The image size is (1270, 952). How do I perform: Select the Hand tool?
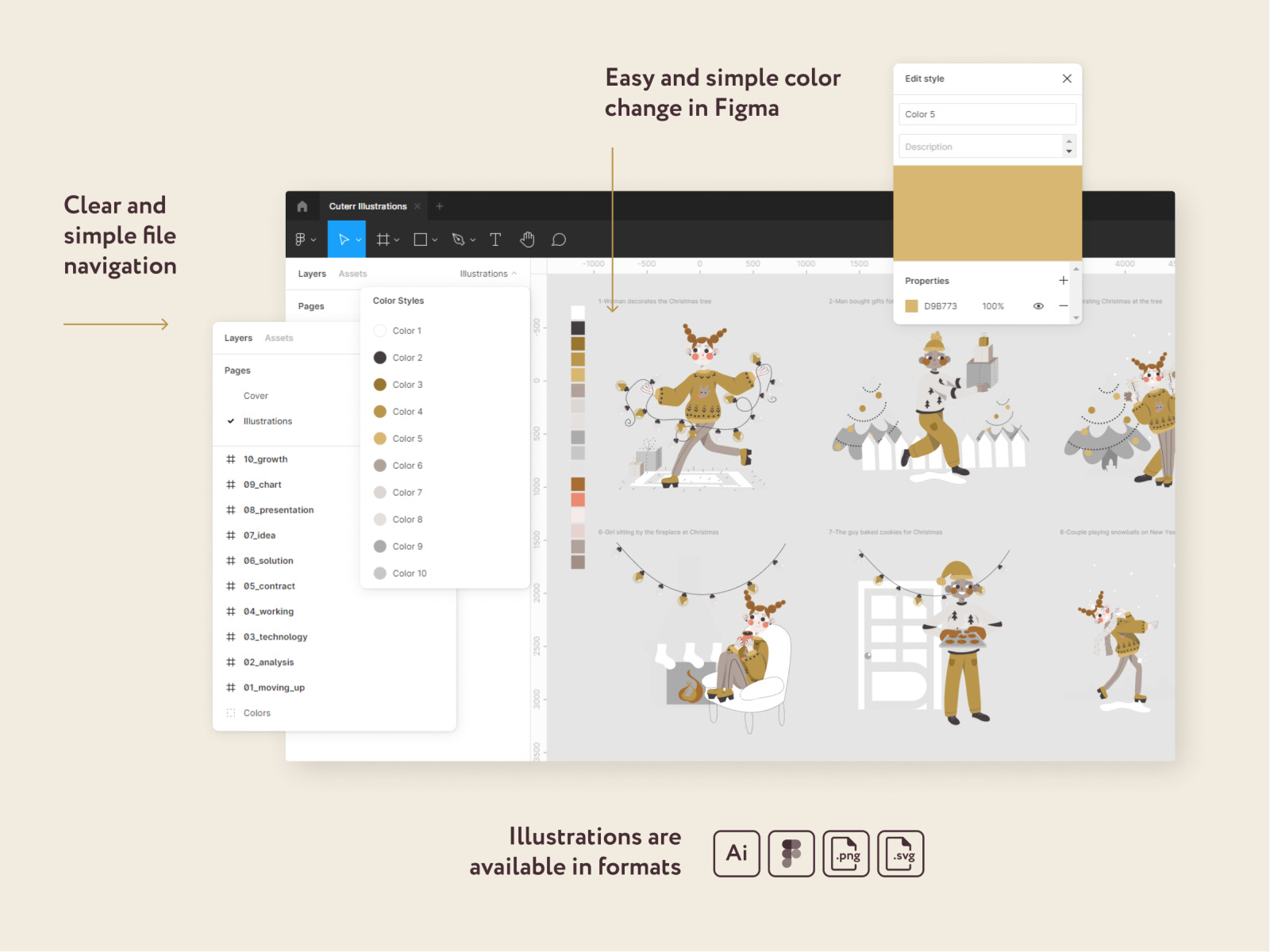pos(527,240)
